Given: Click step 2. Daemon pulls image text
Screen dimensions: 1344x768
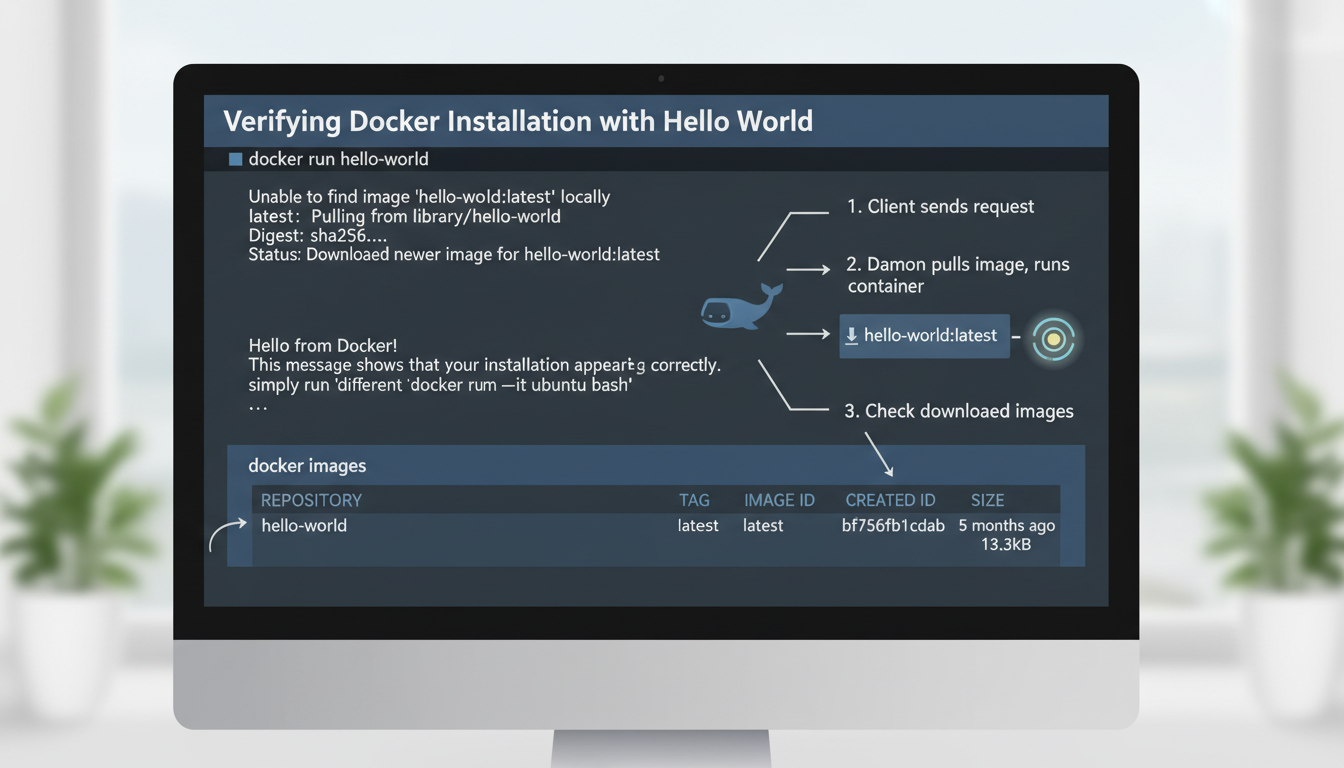Looking at the screenshot, I should (958, 275).
